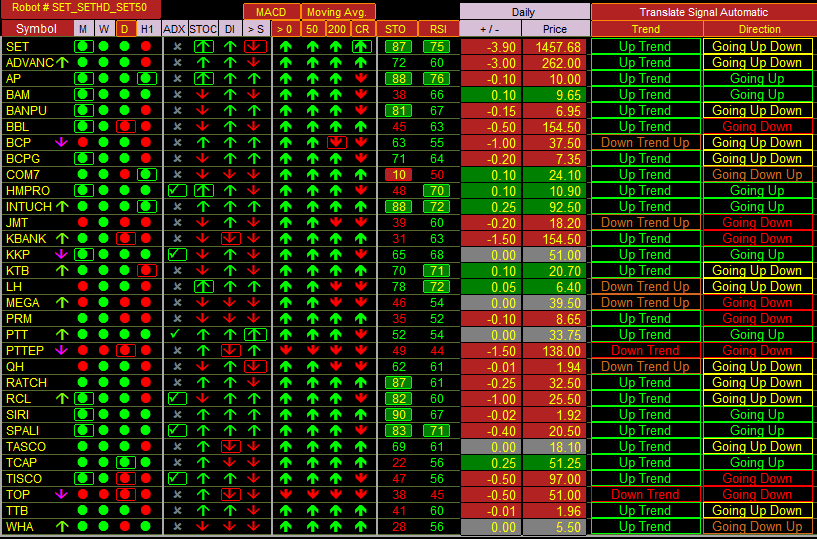Click AP's boxed RSI value 76
Viewport: 817px width, 539px height.
click(x=437, y=79)
